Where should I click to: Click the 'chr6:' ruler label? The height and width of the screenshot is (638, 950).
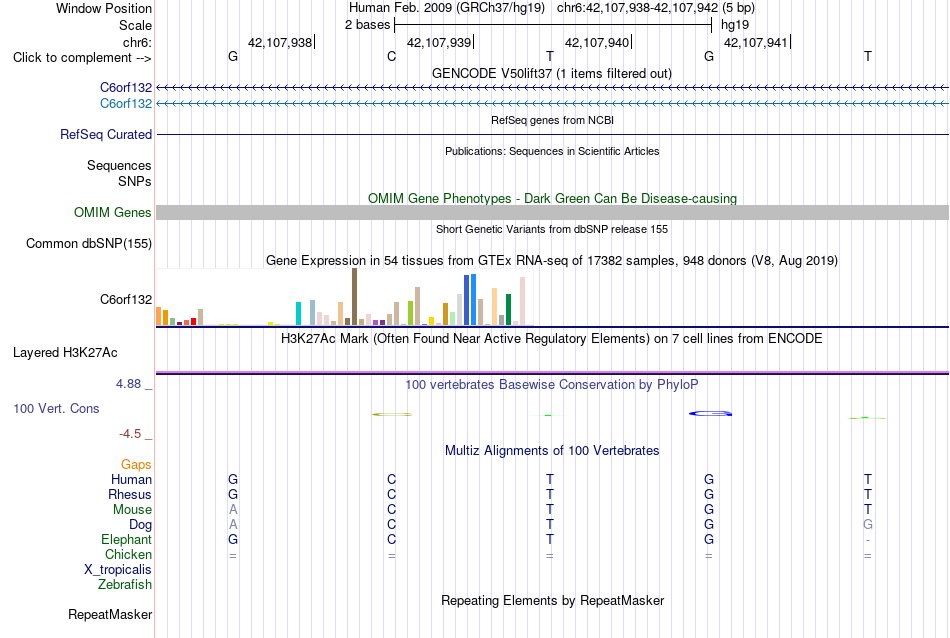138,42
